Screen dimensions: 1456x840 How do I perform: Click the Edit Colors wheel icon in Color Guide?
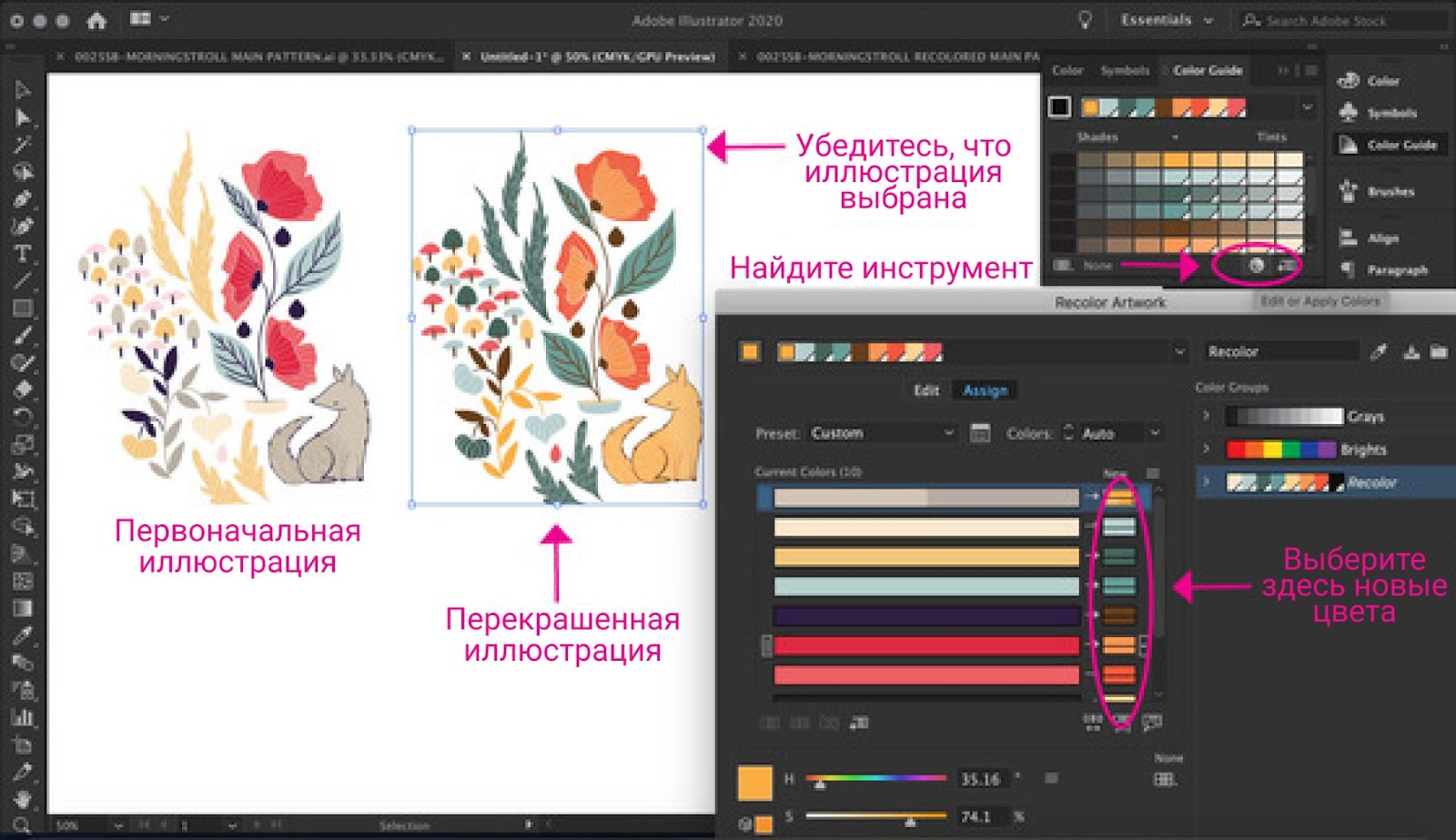point(1256,265)
